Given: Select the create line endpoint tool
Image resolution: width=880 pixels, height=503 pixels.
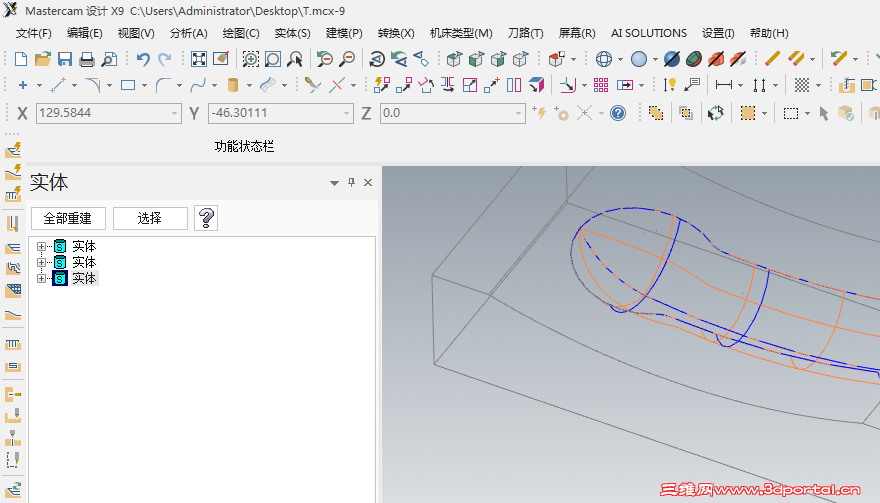Looking at the screenshot, I should [x=58, y=85].
